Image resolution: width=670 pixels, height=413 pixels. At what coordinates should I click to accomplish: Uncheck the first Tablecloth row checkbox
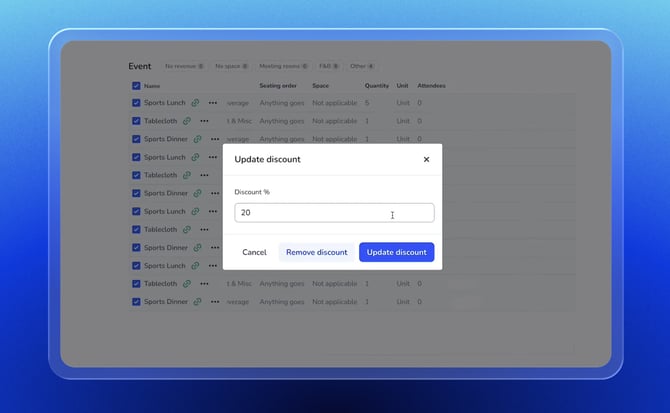coord(136,121)
